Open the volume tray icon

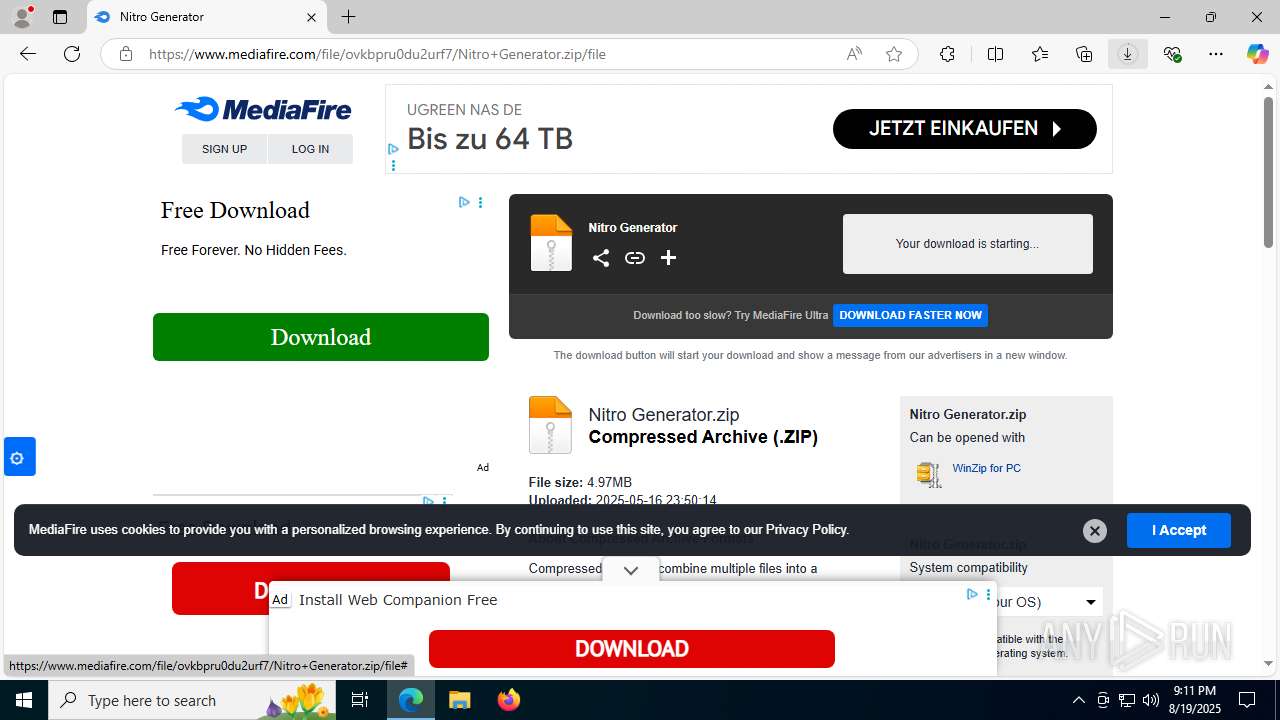point(1151,700)
